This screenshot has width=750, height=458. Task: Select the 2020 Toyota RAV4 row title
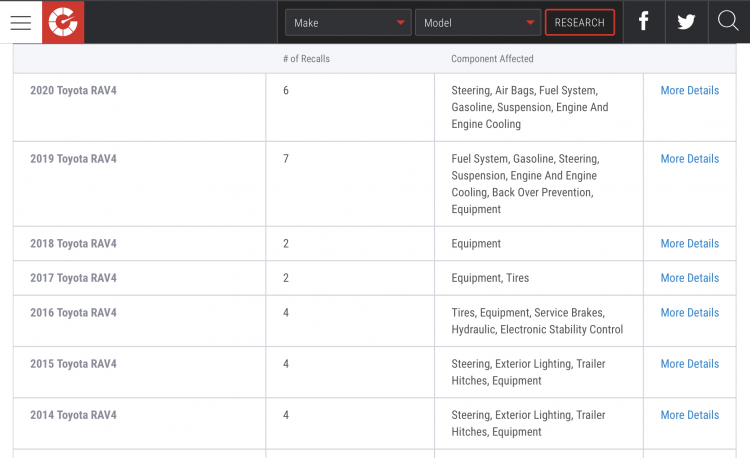(73, 90)
